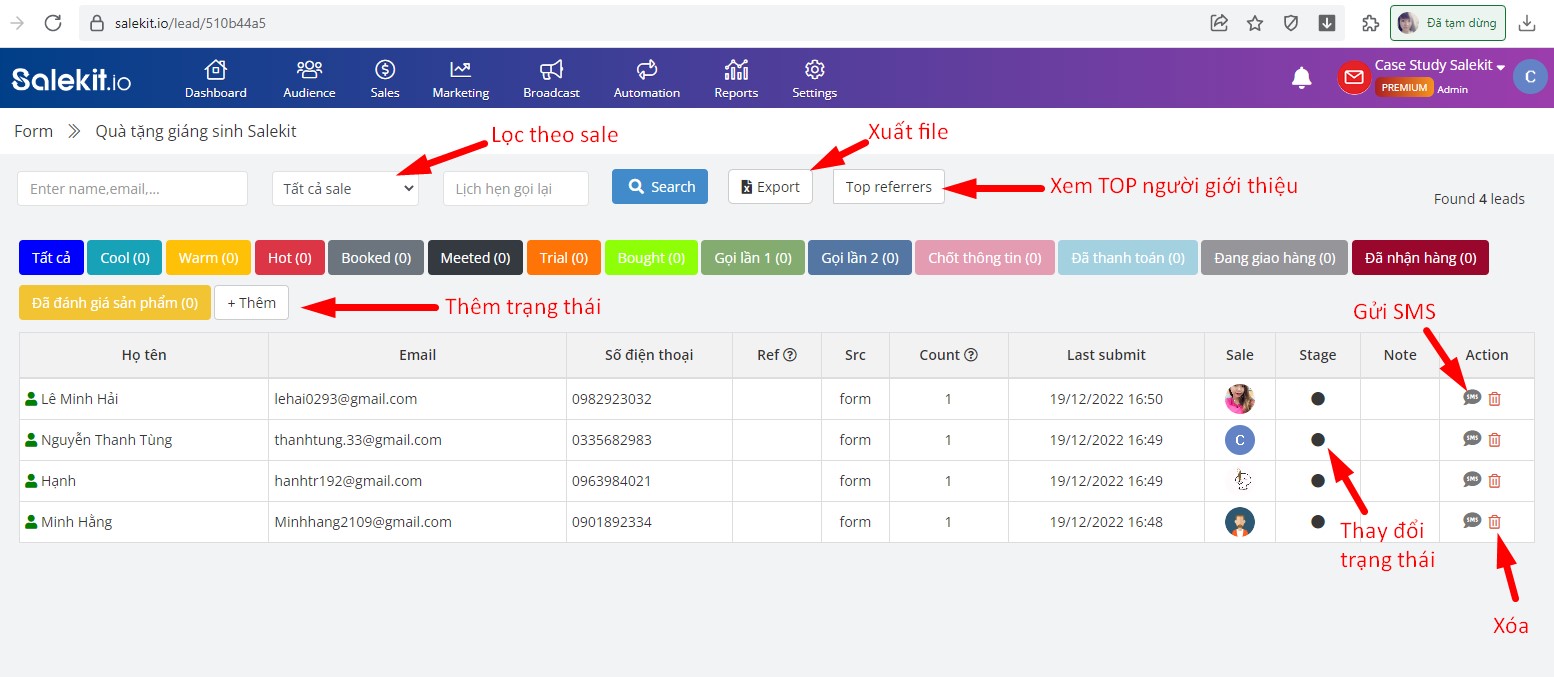Screen dimensions: 1554x677
Task: Click the Count column help icon
Action: tap(970, 355)
